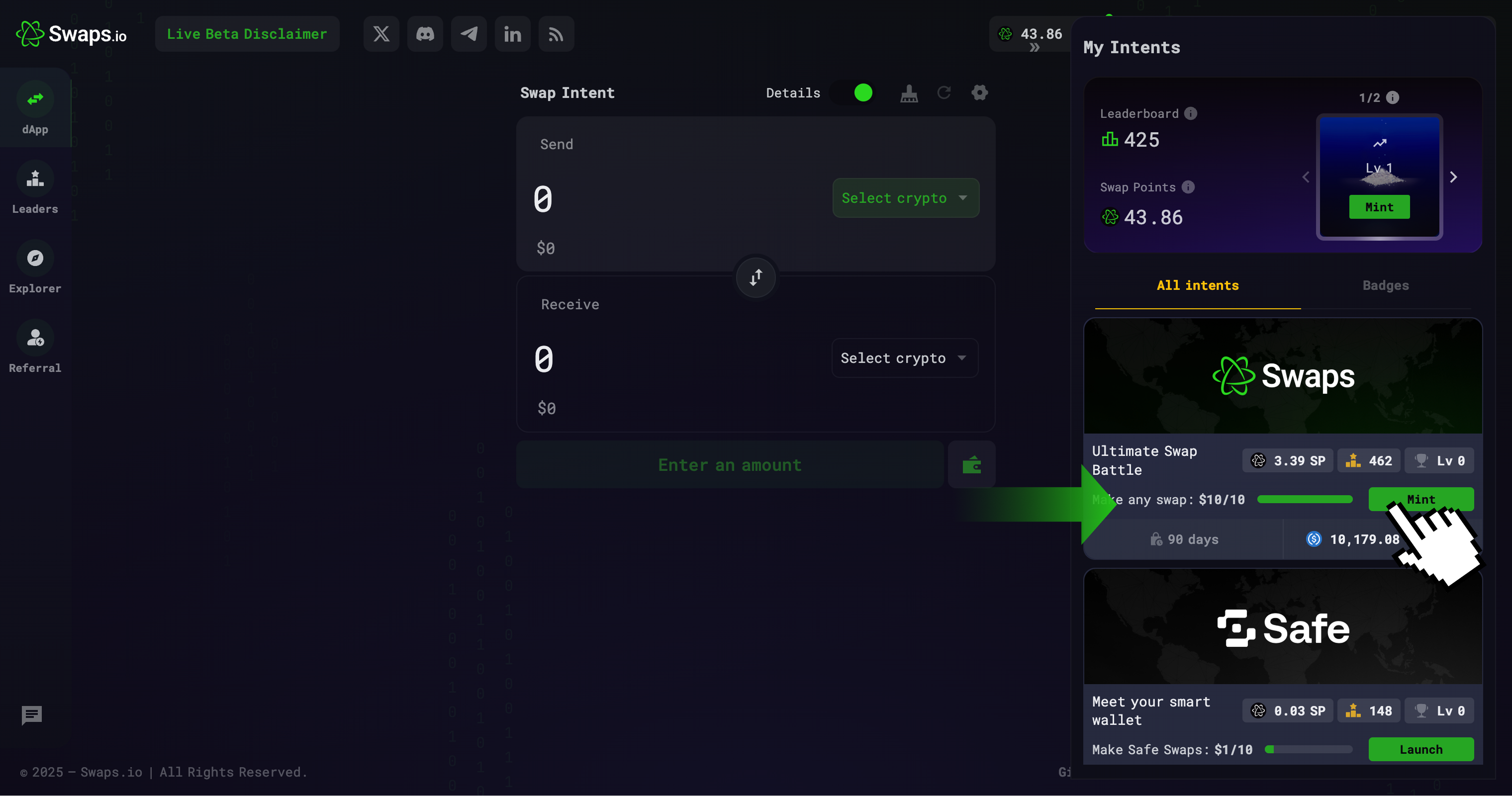Go to next NFT level card

click(1453, 177)
